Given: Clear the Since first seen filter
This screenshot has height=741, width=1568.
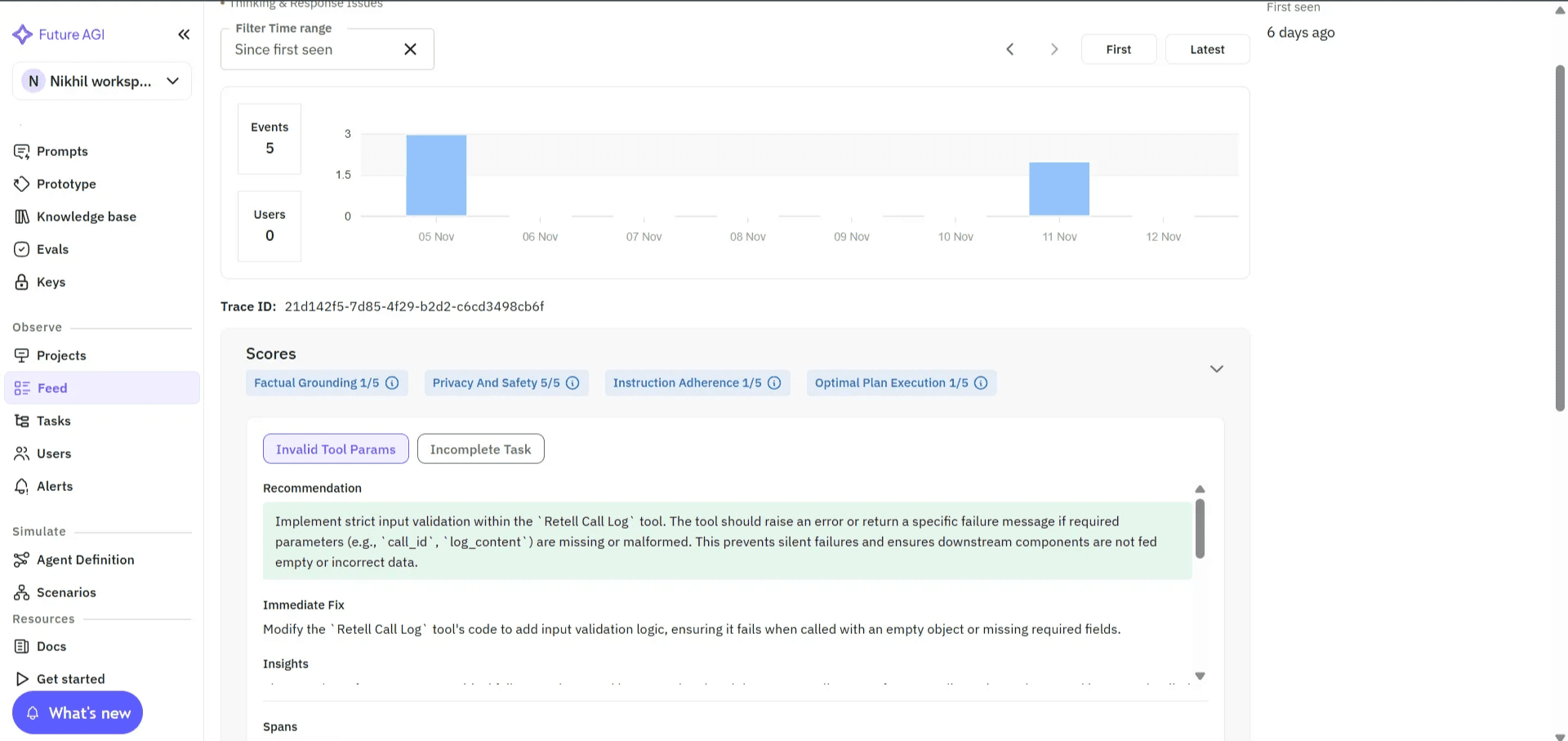Looking at the screenshot, I should click(410, 49).
